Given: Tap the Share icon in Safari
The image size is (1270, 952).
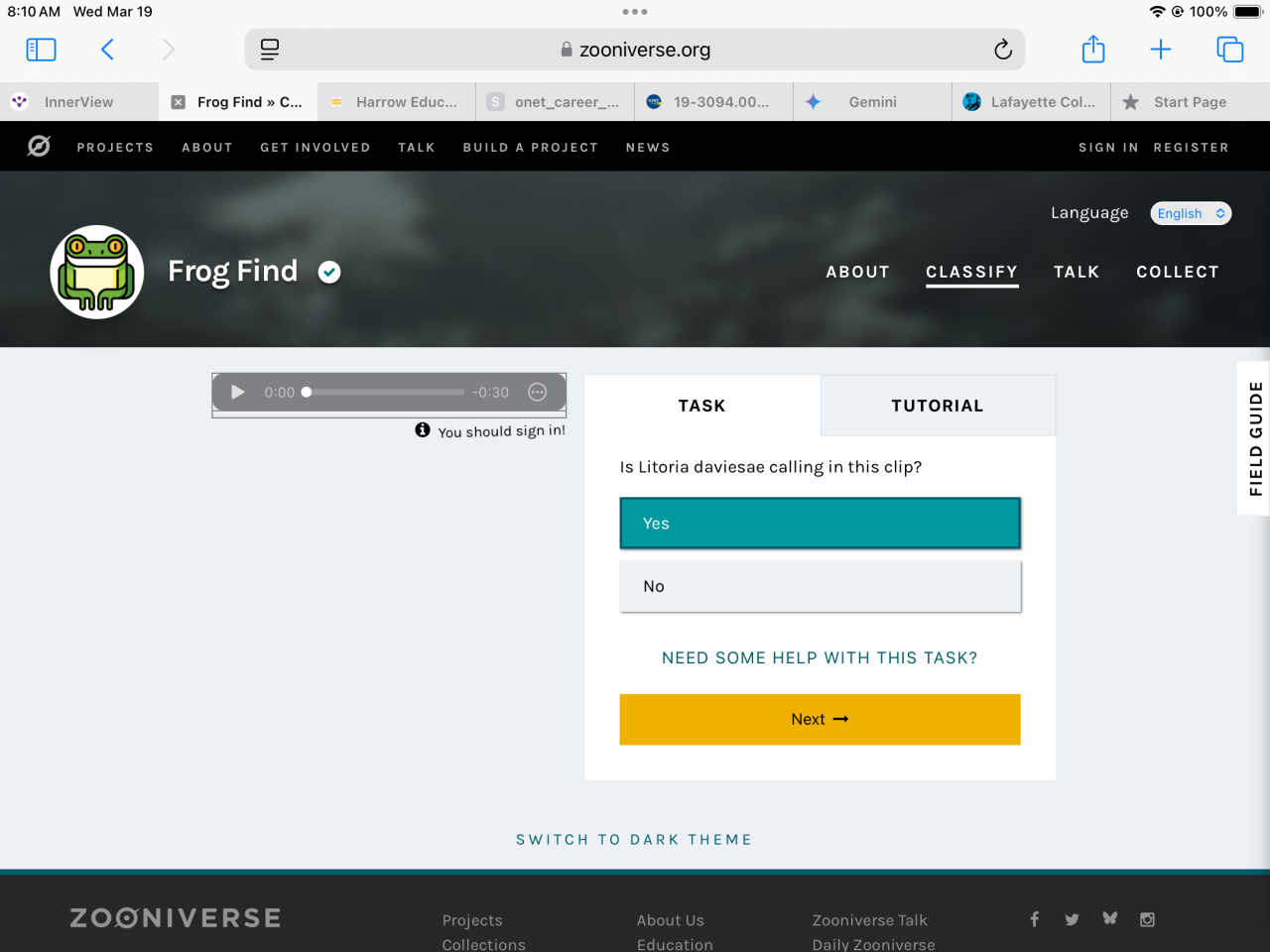Looking at the screenshot, I should pos(1093,49).
